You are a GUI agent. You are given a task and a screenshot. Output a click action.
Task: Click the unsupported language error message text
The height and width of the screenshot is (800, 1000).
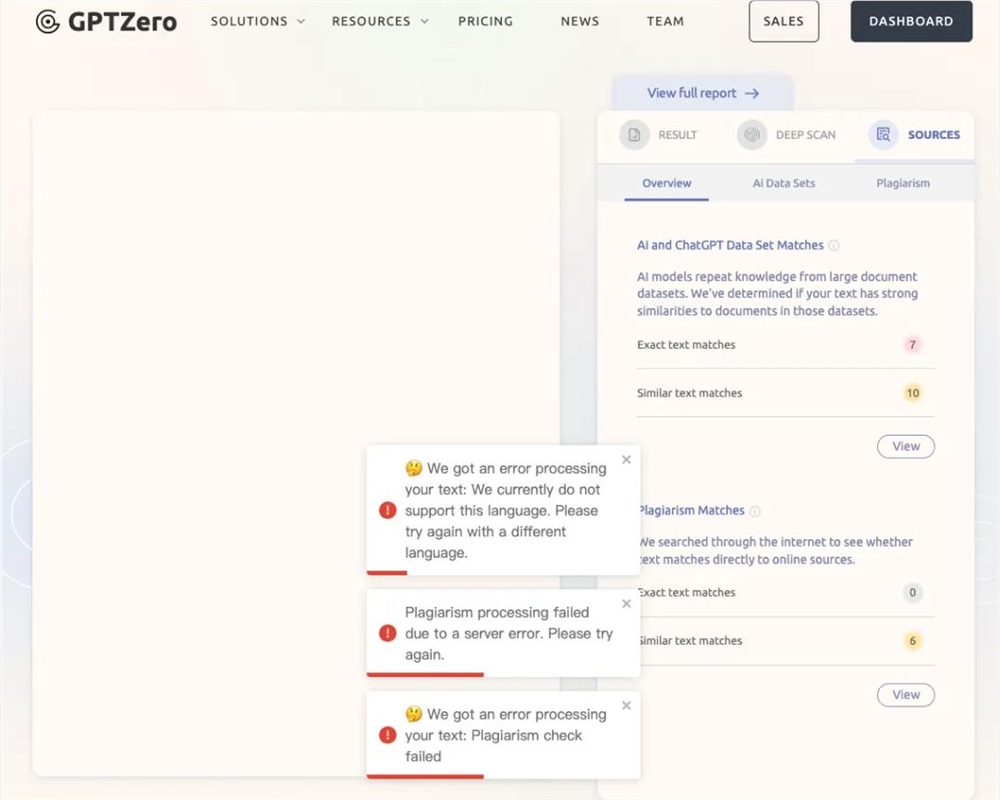click(506, 510)
